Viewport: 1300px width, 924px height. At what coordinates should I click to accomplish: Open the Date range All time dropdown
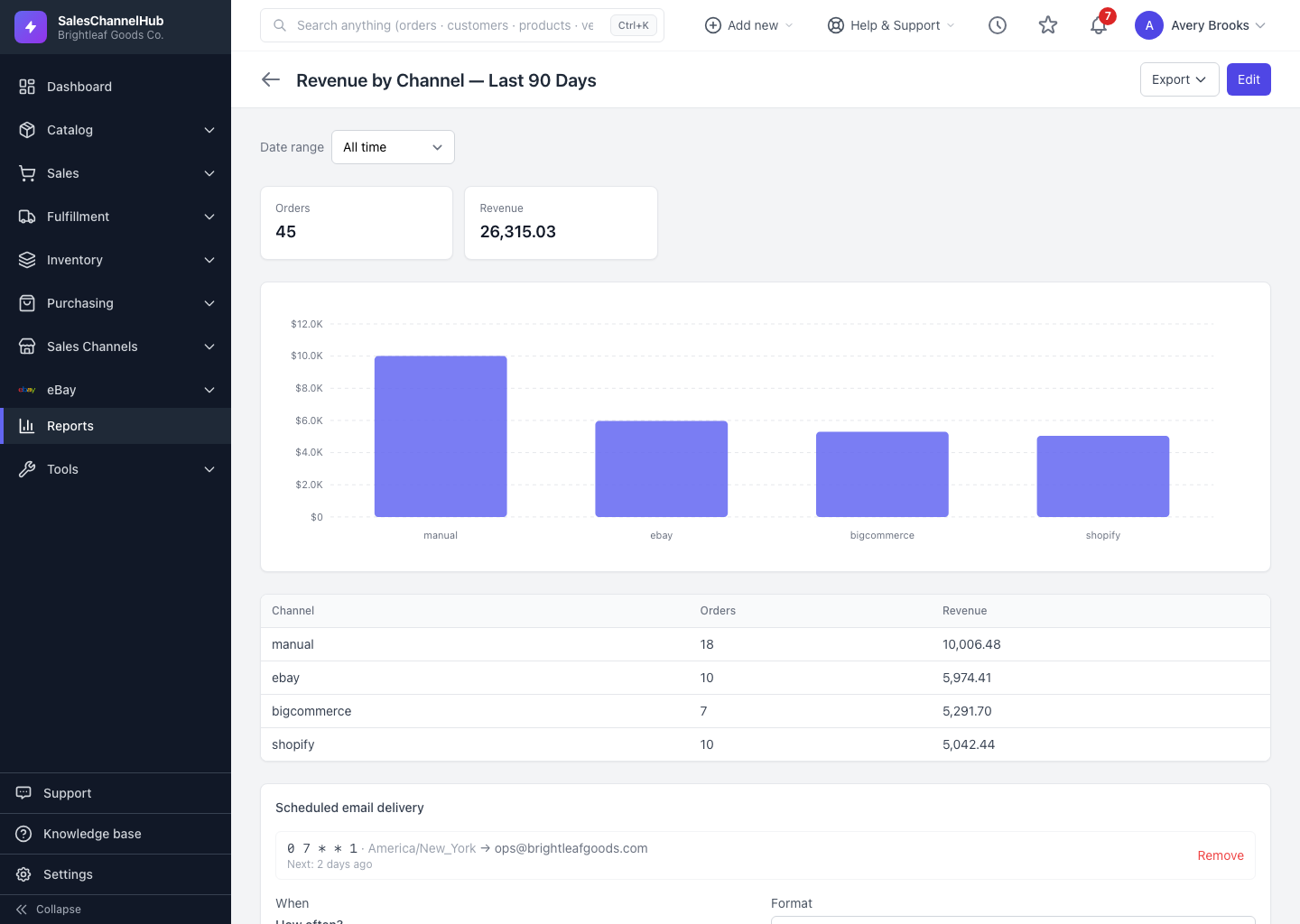tap(393, 147)
